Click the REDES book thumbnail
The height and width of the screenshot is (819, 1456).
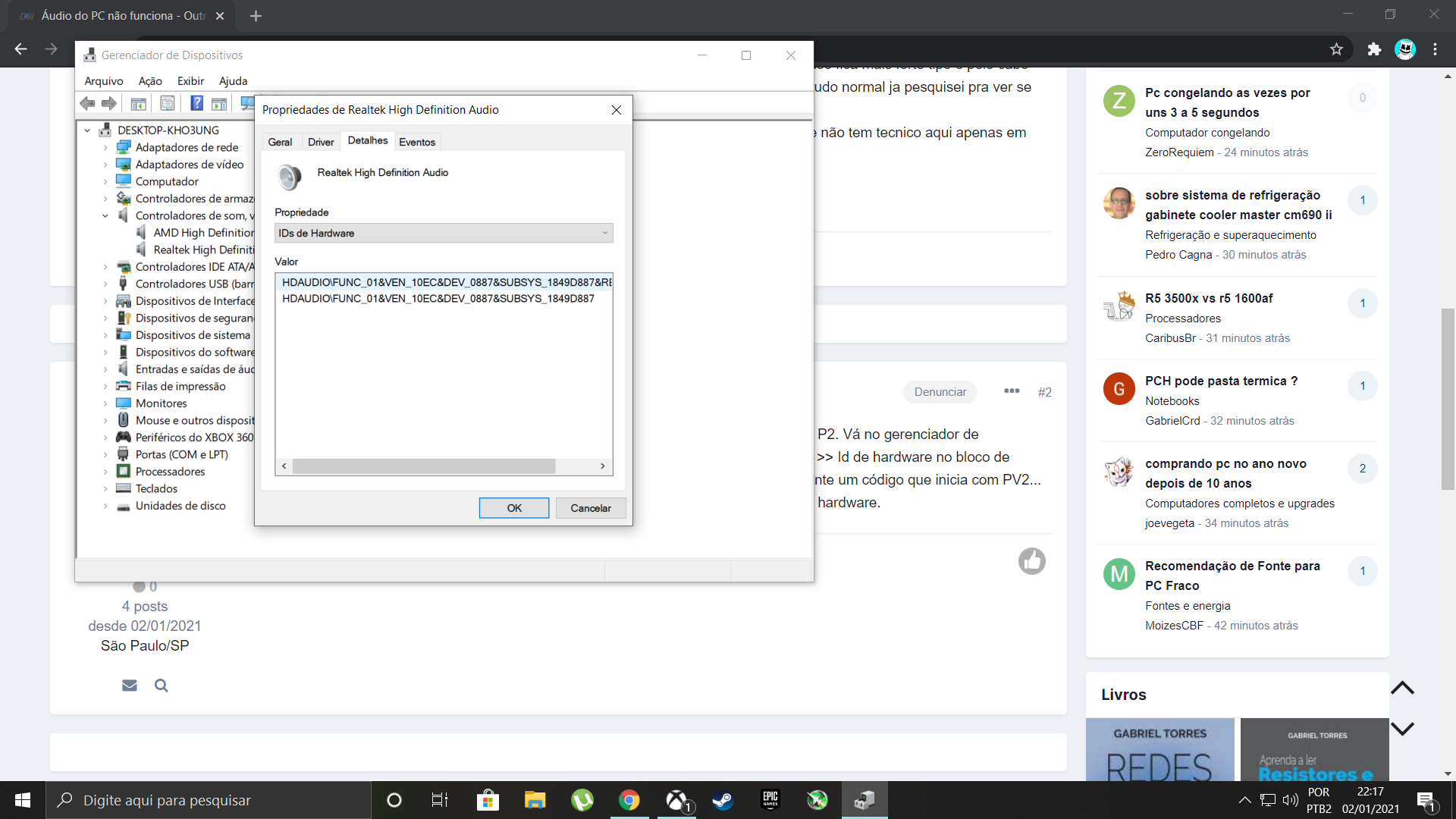pos(1159,750)
